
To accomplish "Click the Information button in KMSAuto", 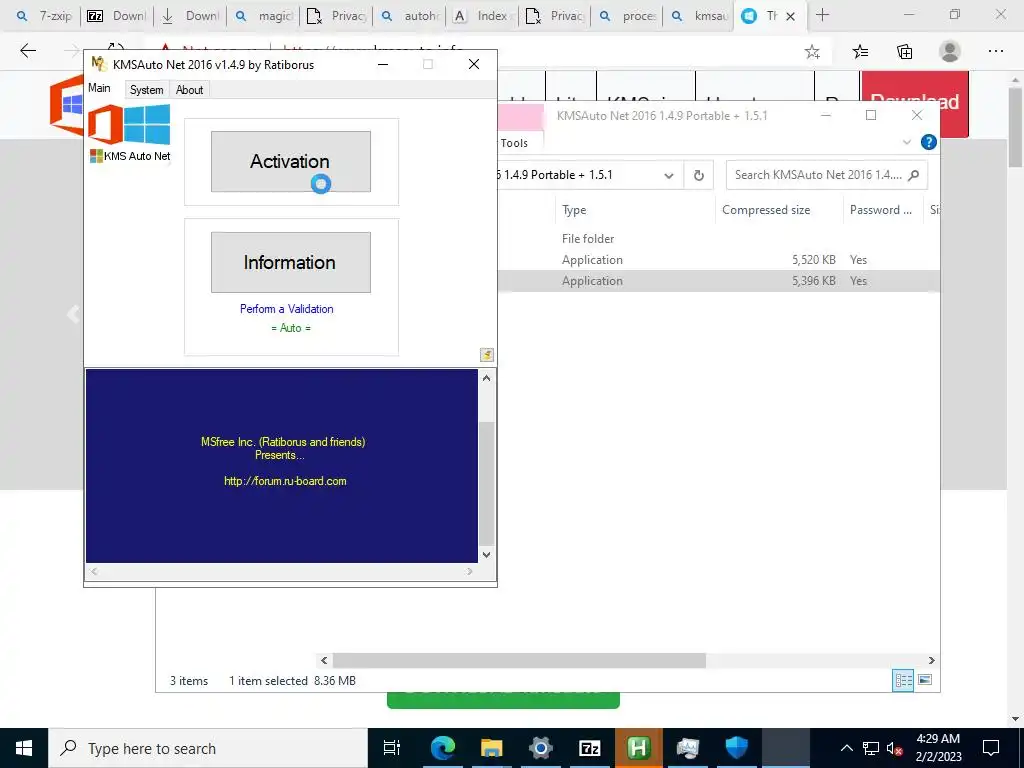I will (291, 262).
